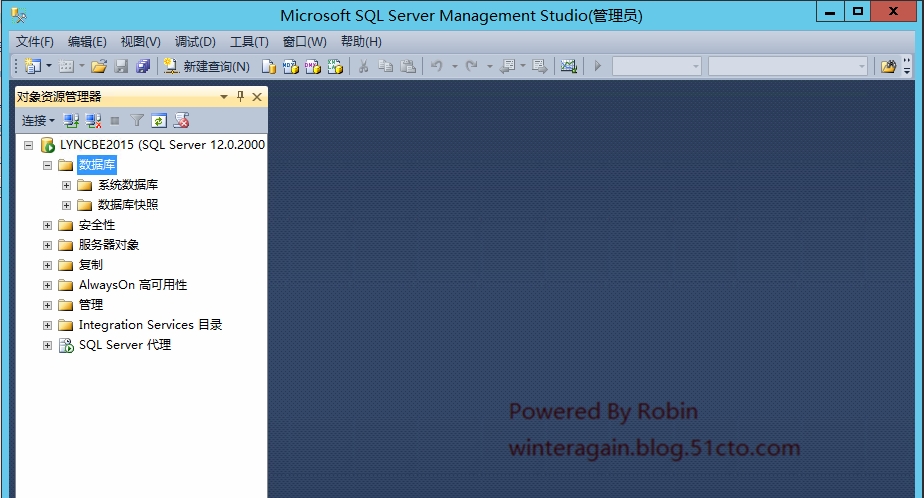Viewport: 924px width, 498px height.
Task: Click the Redo arrow icon
Action: coord(471,66)
